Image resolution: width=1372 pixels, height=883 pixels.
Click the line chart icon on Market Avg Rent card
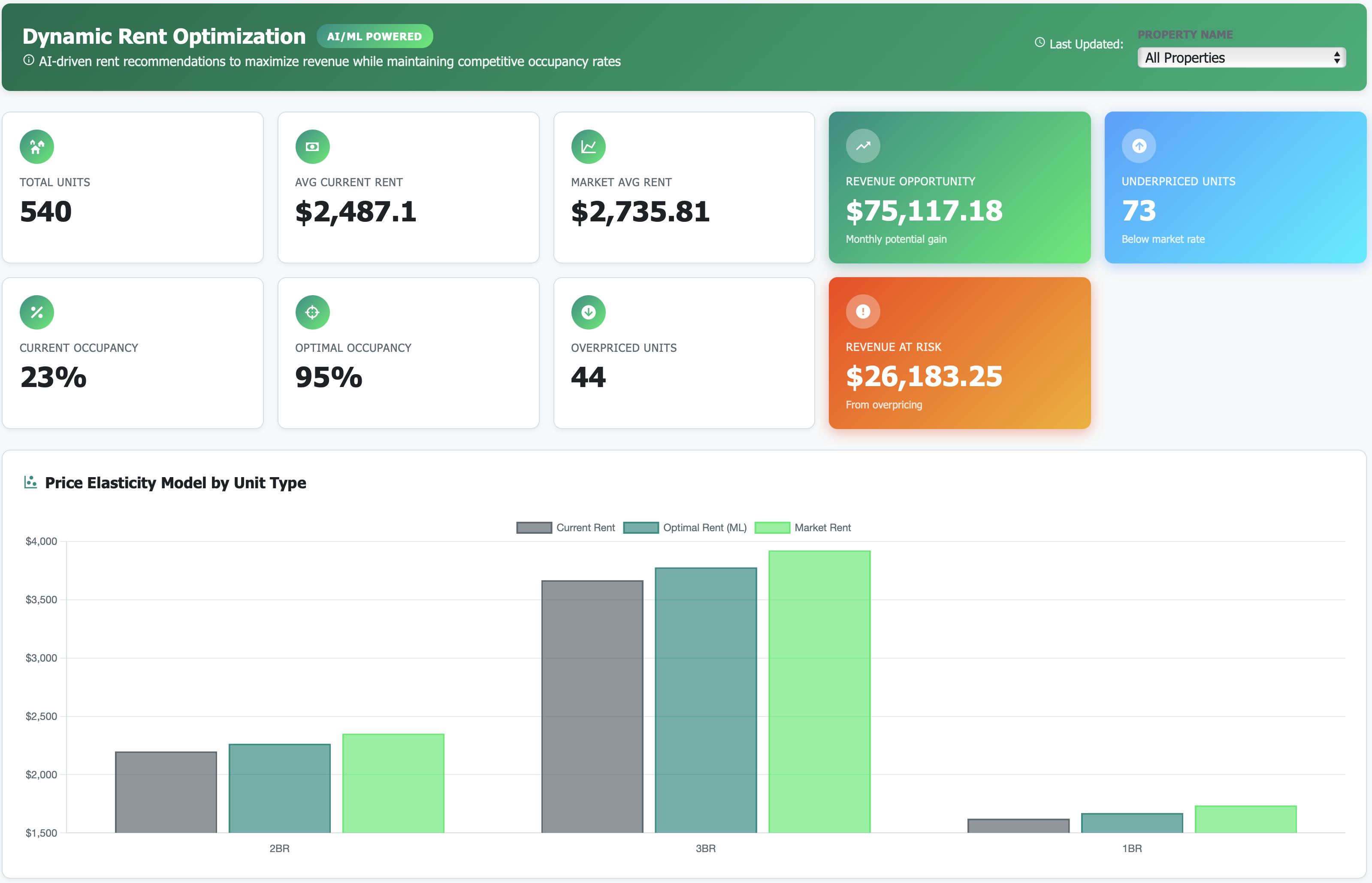point(588,146)
